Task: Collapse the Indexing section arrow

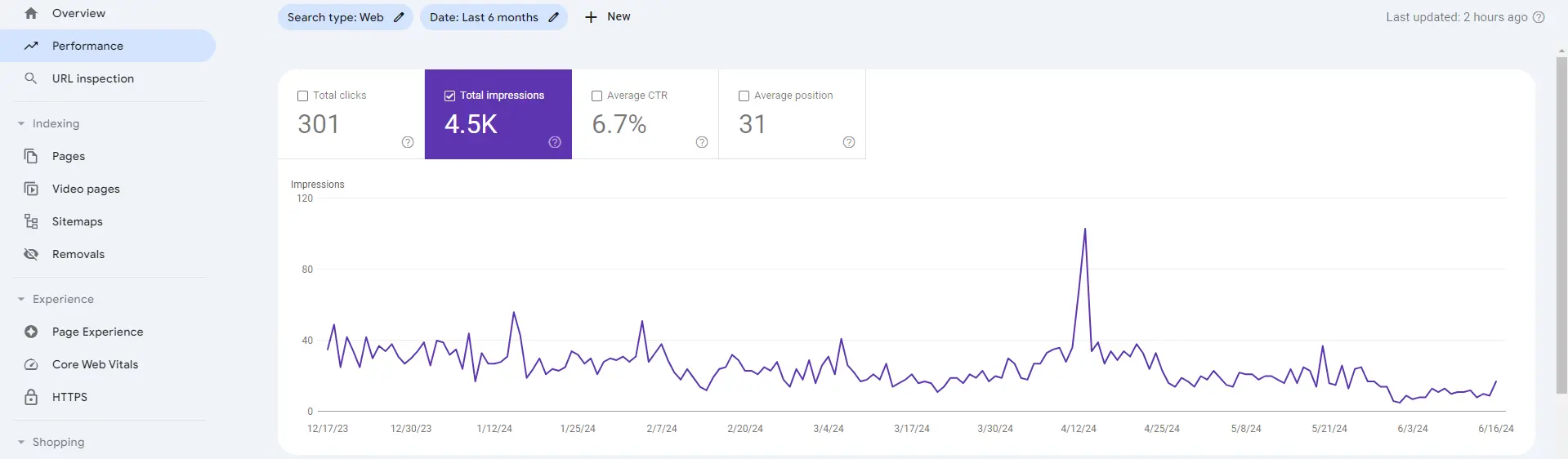Action: point(21,124)
